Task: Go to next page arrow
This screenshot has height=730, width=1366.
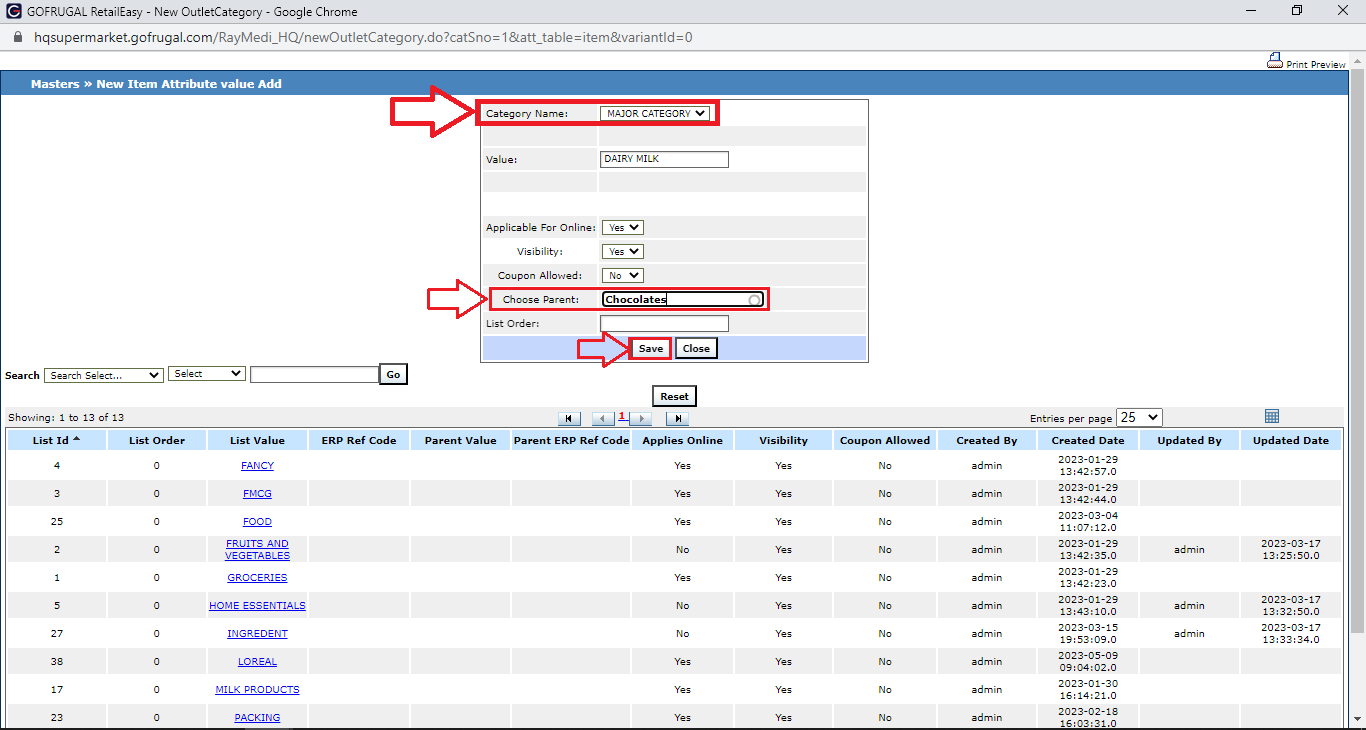Action: click(x=641, y=419)
